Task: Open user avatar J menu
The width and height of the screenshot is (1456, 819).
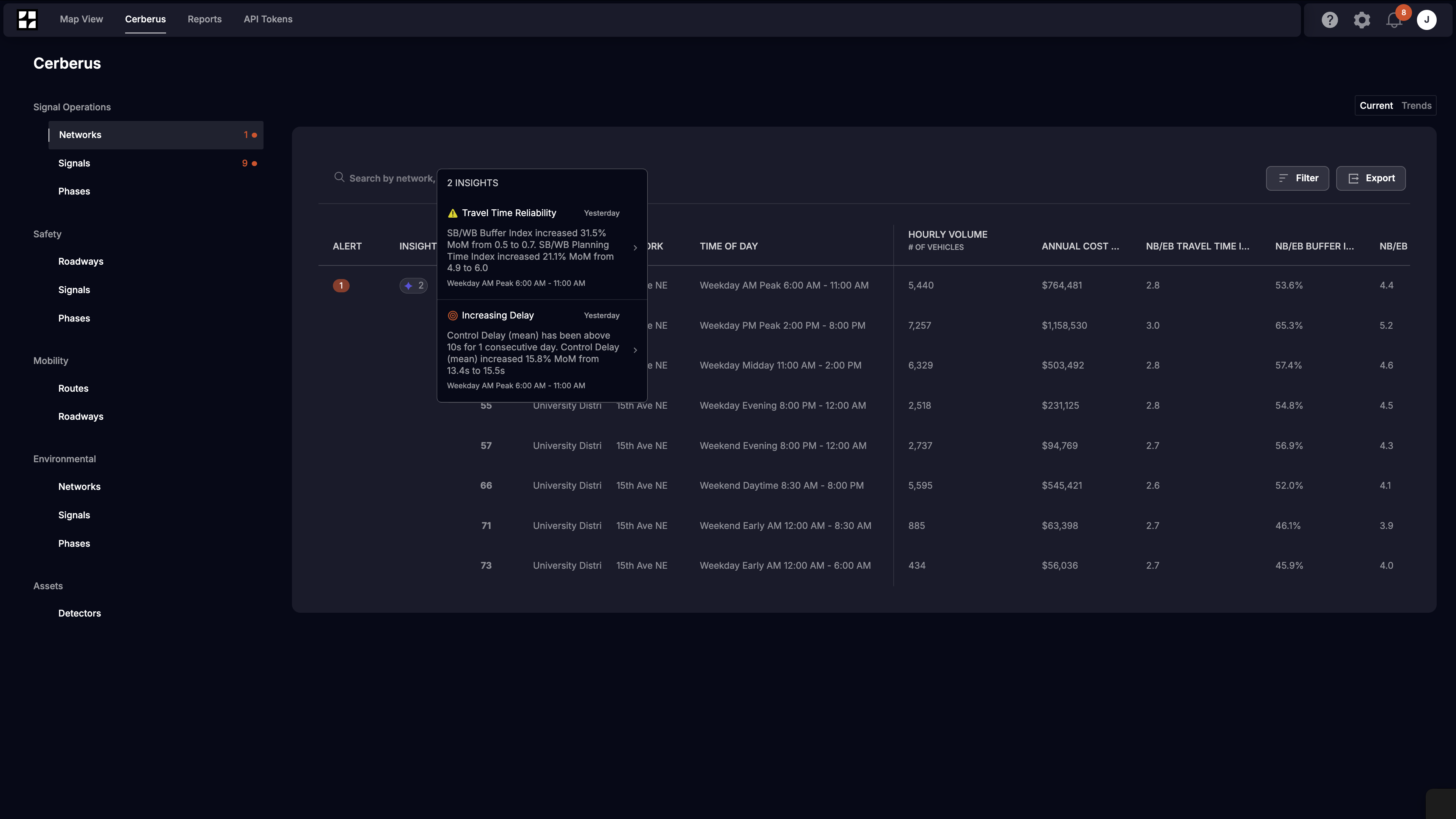Action: click(1426, 20)
